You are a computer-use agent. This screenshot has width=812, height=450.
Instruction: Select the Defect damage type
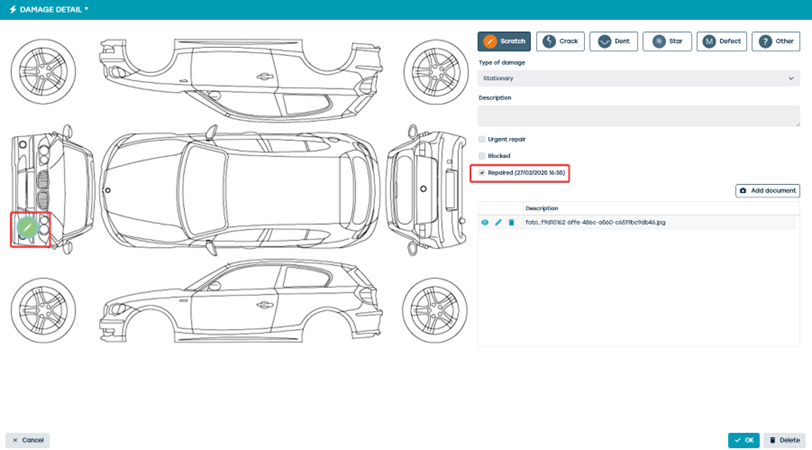[x=722, y=41]
